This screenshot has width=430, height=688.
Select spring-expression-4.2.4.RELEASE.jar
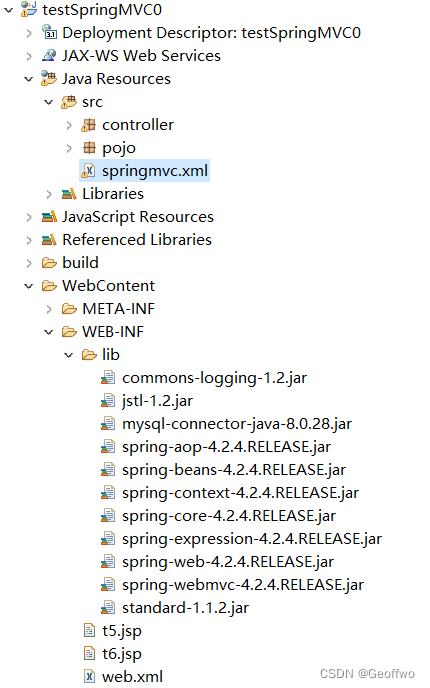click(252, 538)
